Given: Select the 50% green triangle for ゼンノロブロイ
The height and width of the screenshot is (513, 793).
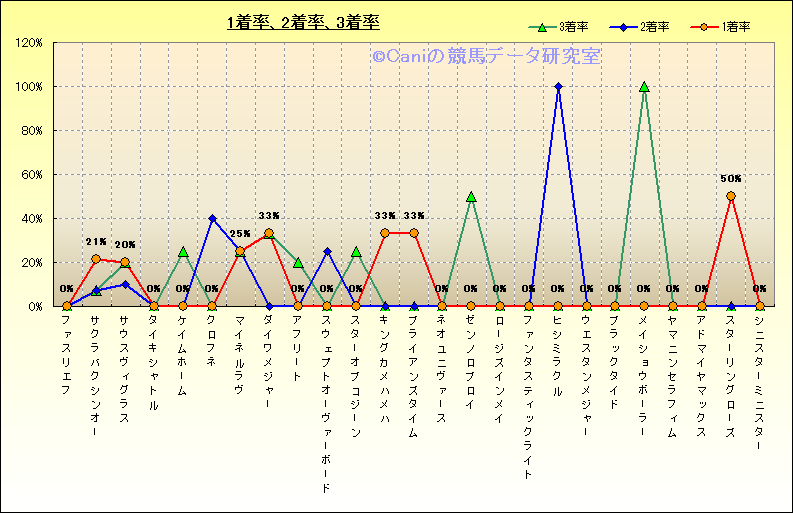Looking at the screenshot, I should coord(471,197).
